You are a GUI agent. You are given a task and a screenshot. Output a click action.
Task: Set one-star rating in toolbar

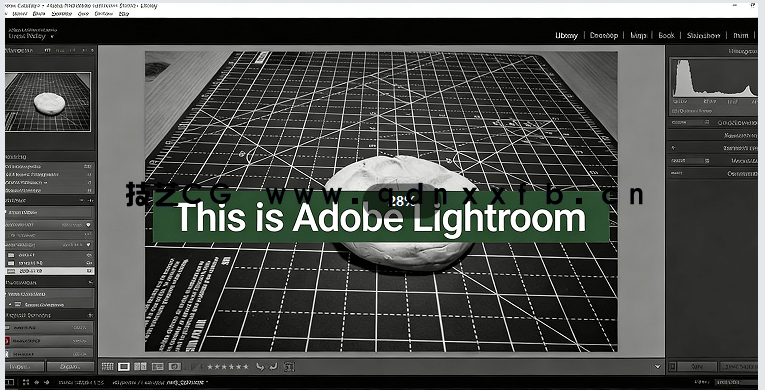pyautogui.click(x=210, y=367)
